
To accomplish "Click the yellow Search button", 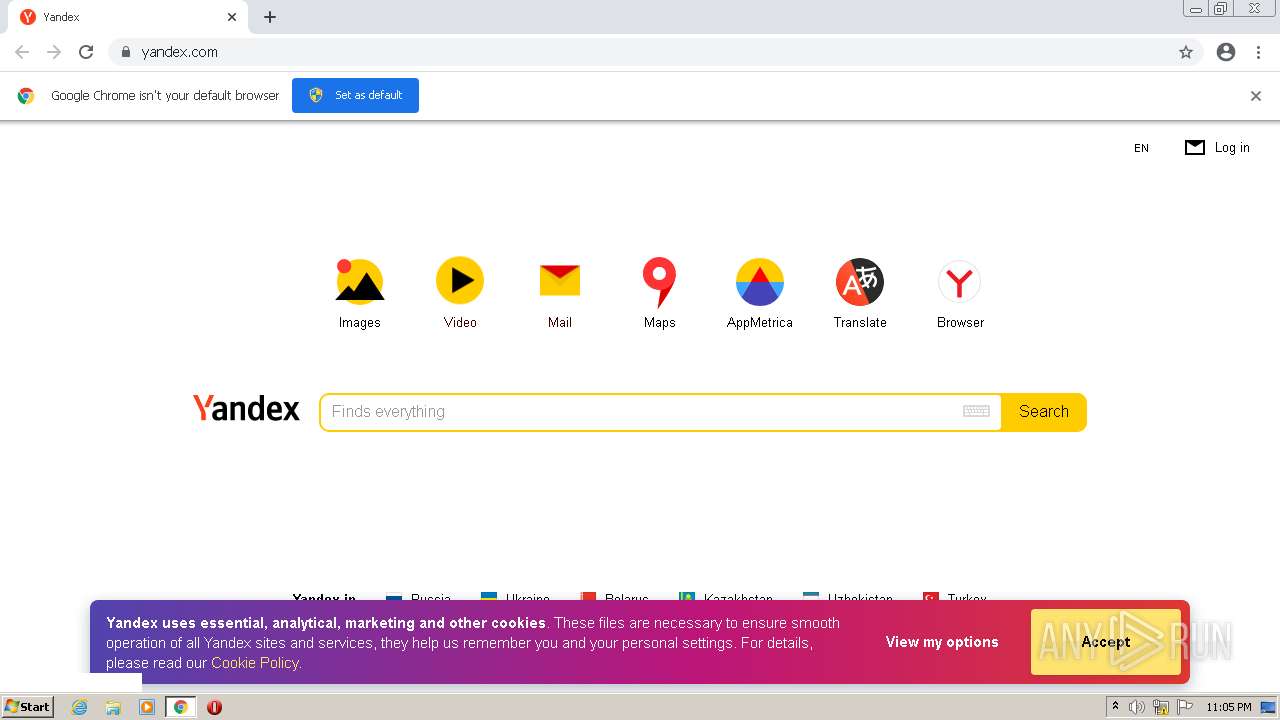I will [1044, 412].
